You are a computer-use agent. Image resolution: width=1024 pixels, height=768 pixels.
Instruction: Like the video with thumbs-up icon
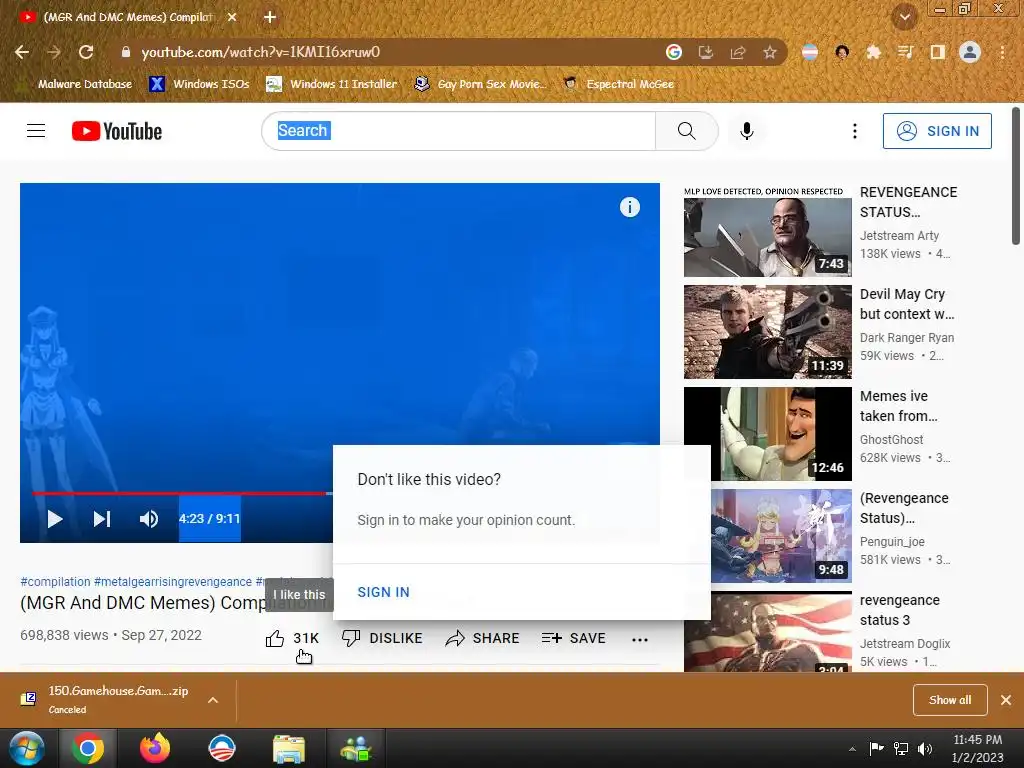(275, 638)
